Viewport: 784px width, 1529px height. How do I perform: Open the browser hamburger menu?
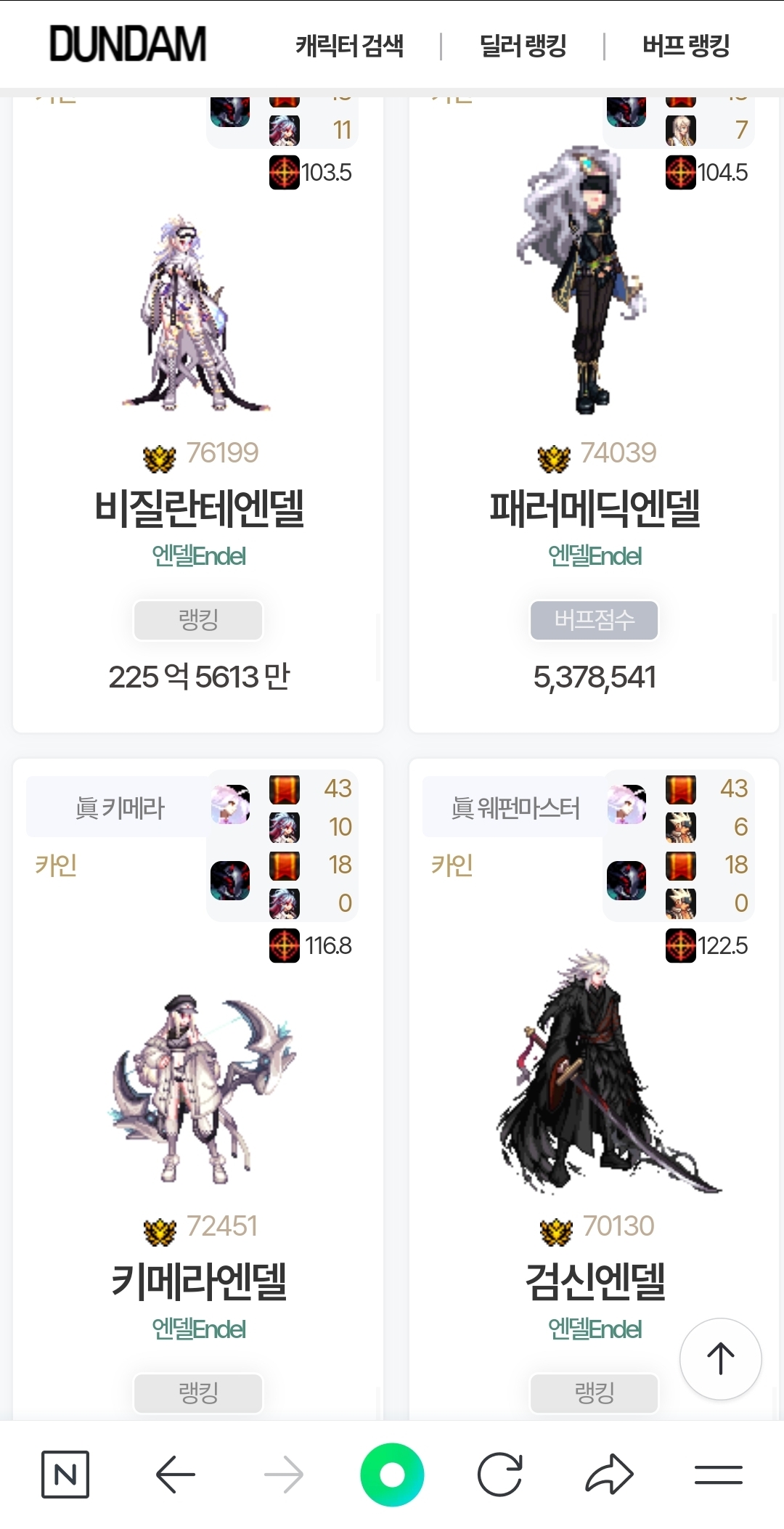click(718, 1475)
